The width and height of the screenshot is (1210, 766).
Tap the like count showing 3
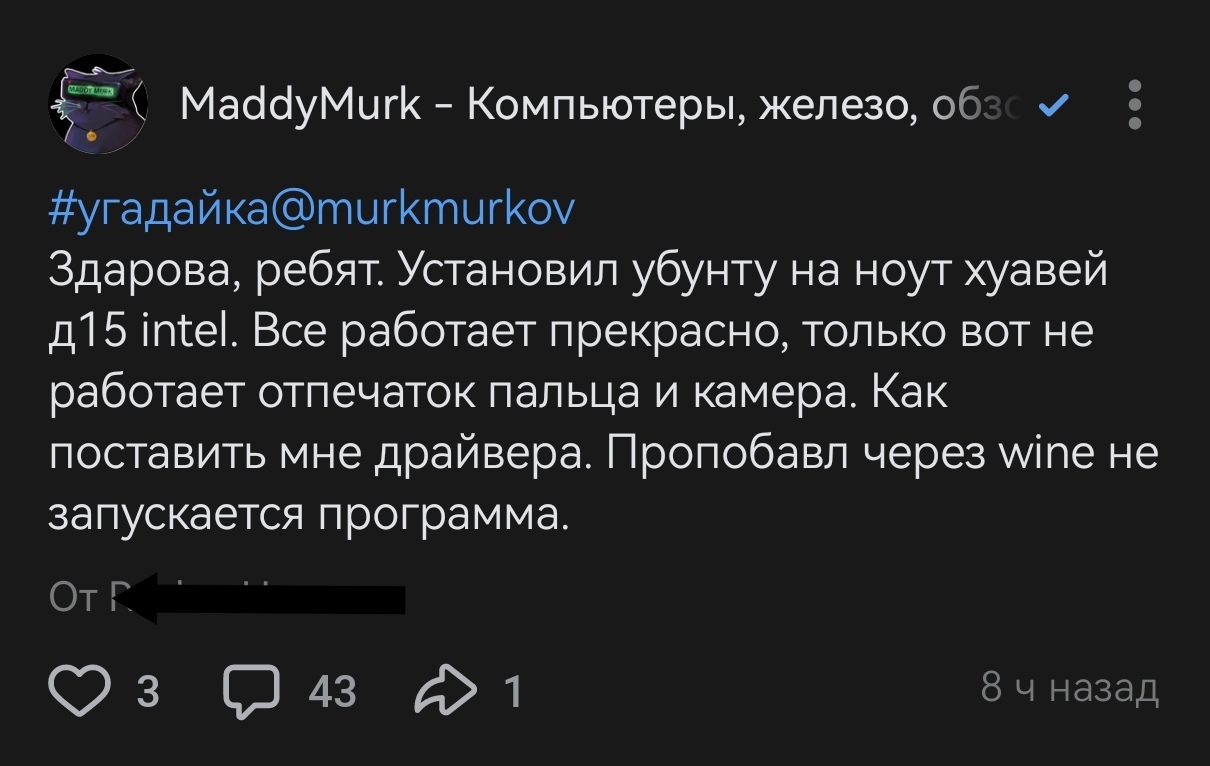[147, 691]
